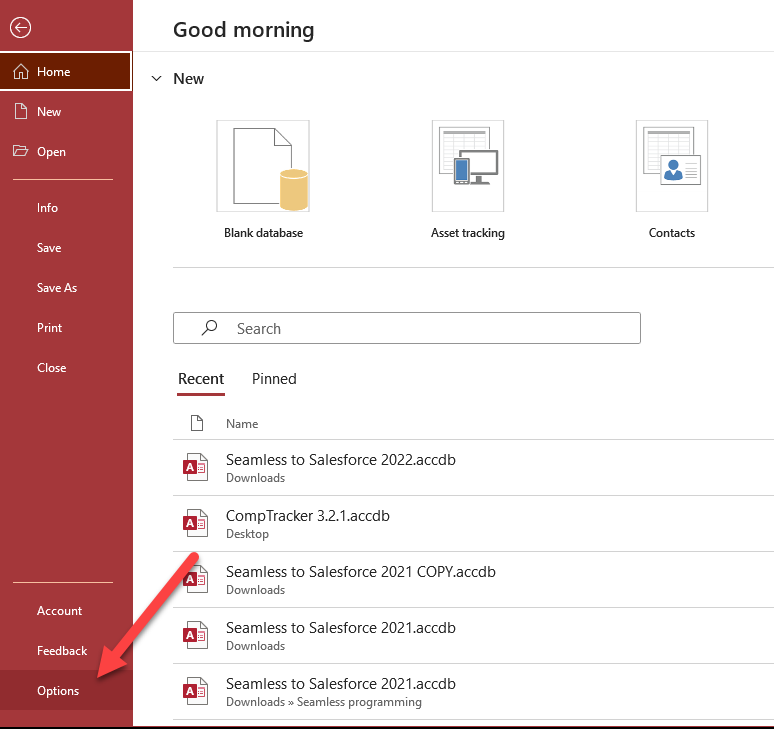Viewport: 774px width, 729px height.
Task: Click Access icon beside Seamless to Salesforce 2022
Action: (196, 467)
